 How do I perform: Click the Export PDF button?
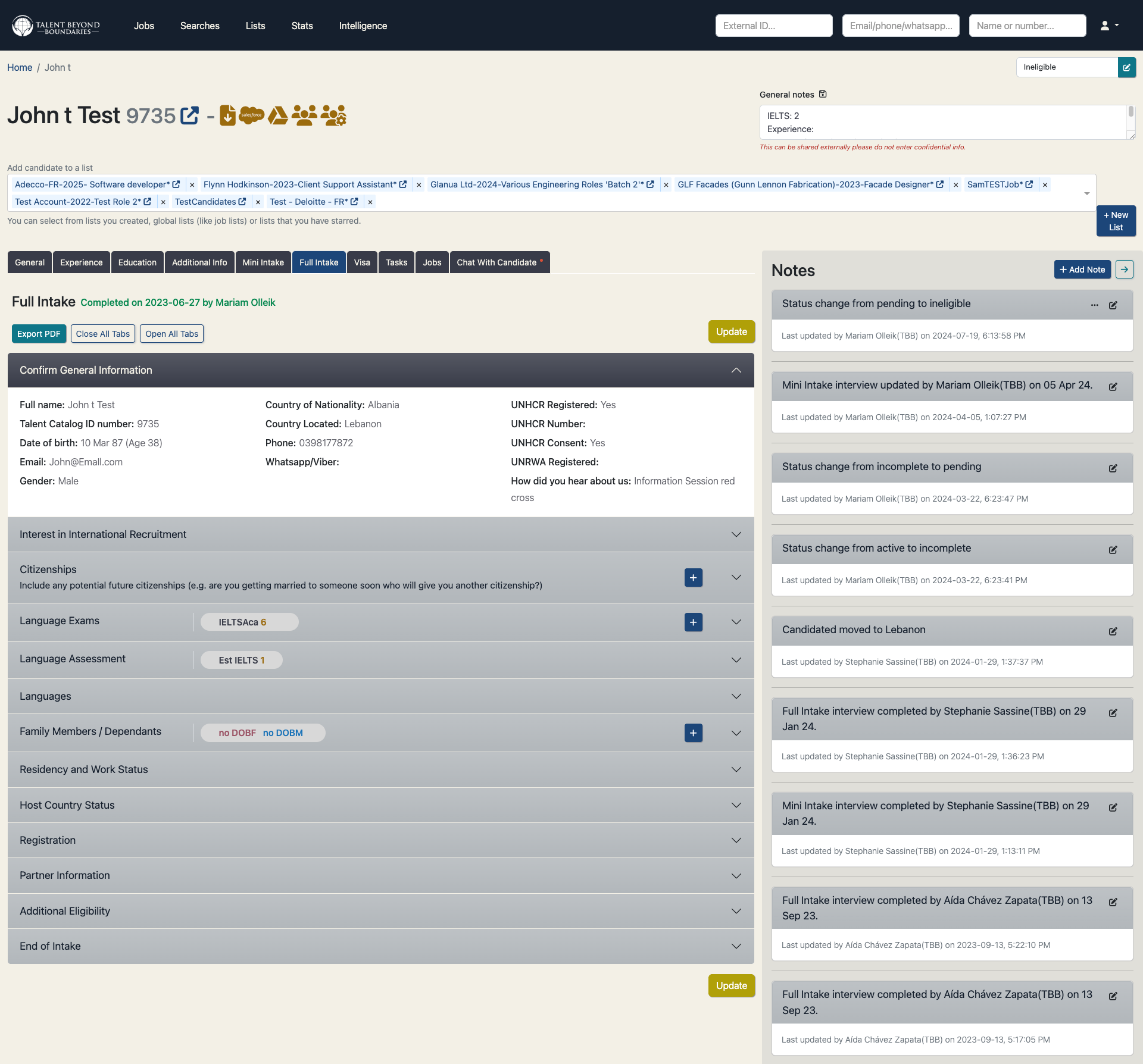pos(39,333)
